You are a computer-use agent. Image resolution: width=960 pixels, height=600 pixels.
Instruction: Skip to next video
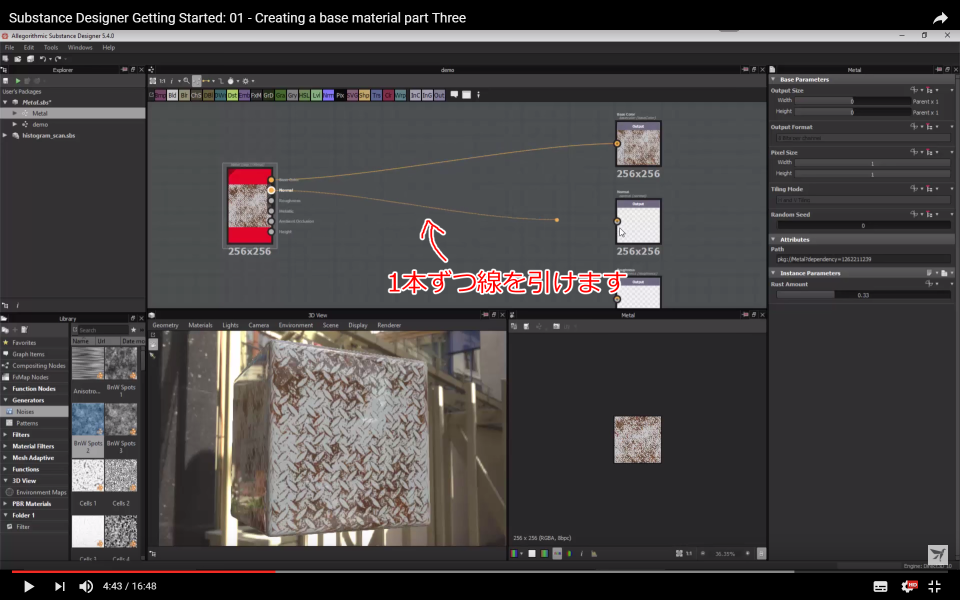pos(59,587)
